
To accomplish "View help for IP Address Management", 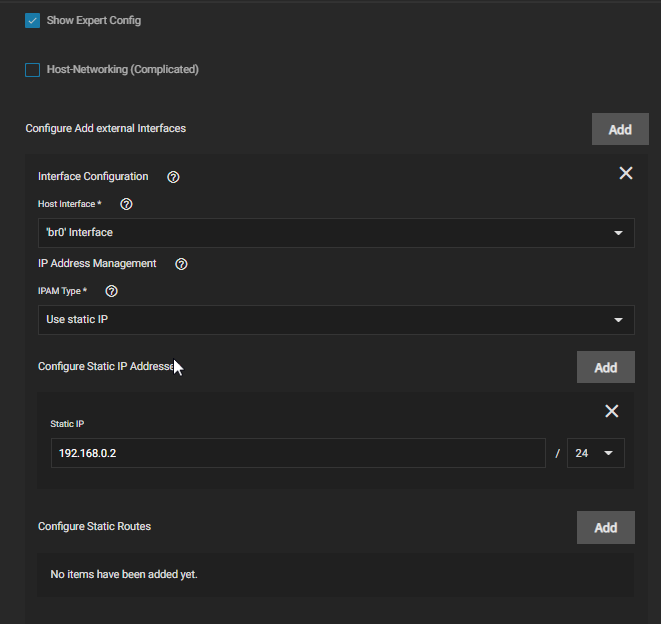I will click(181, 265).
